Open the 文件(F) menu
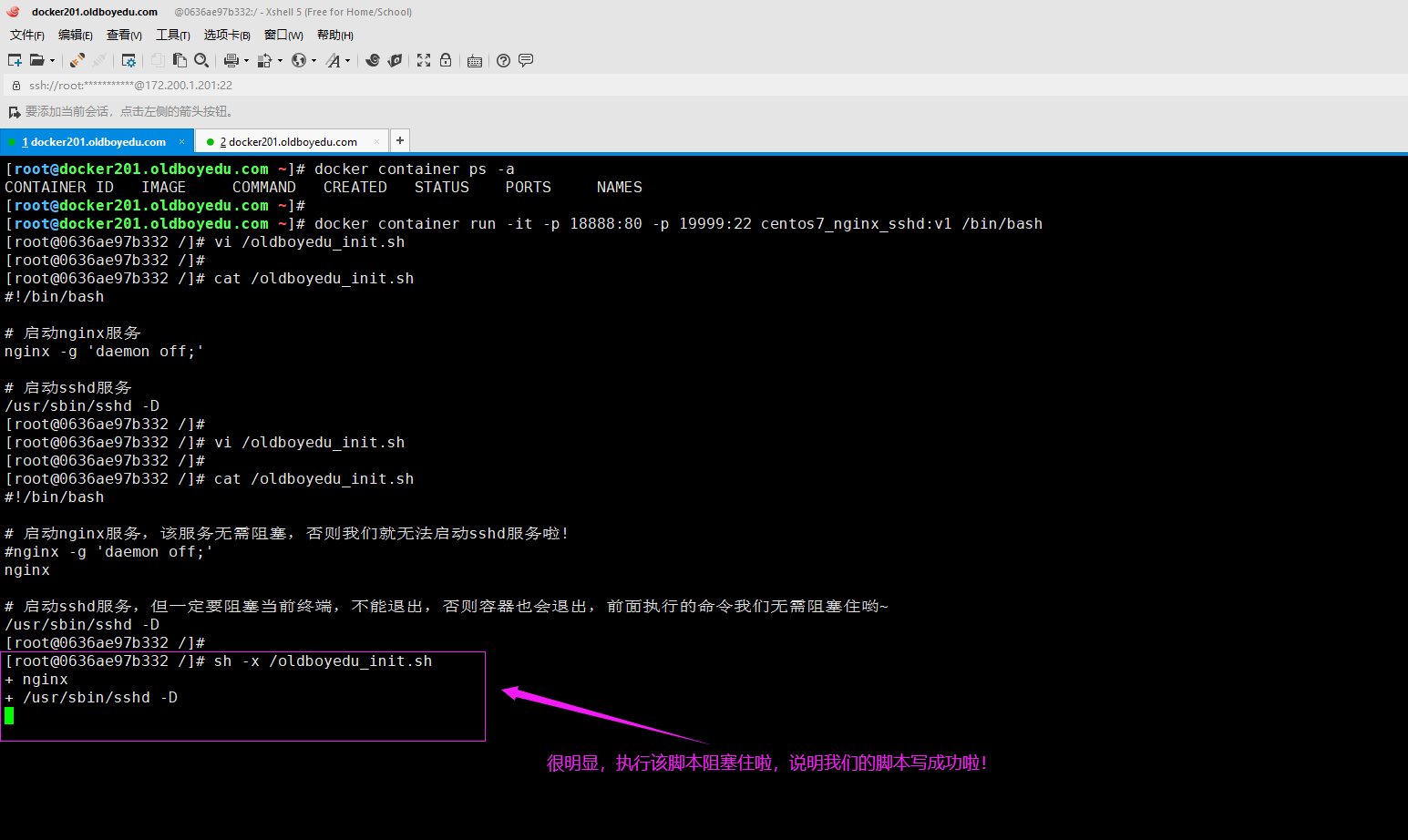1408x840 pixels. tap(26, 35)
